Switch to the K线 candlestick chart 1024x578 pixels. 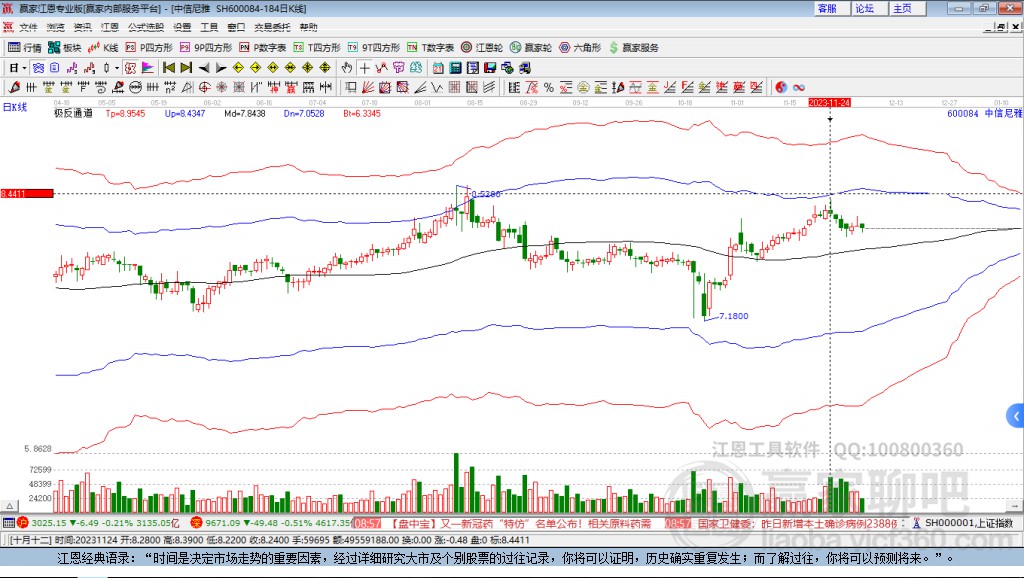coord(104,47)
